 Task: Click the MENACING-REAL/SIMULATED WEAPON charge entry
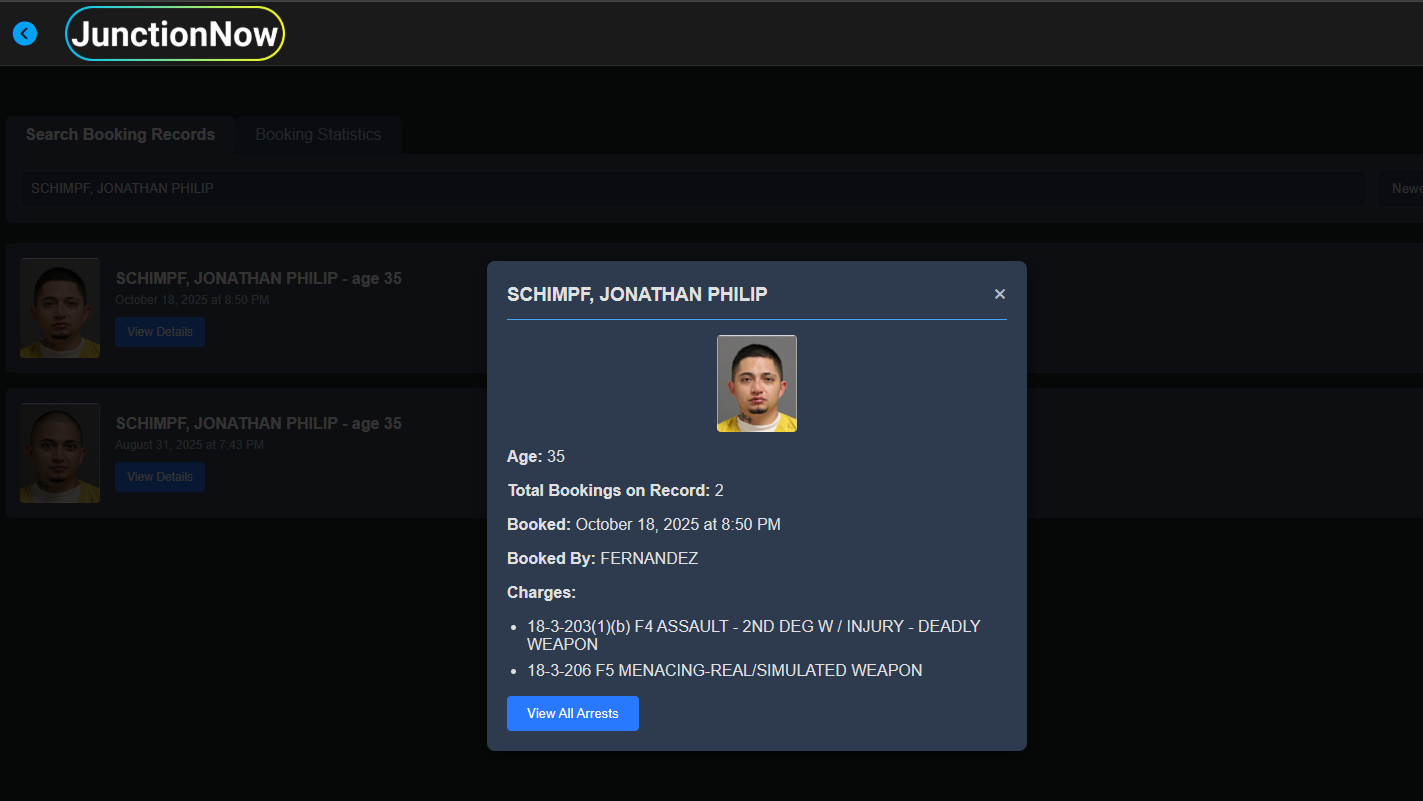724,671
